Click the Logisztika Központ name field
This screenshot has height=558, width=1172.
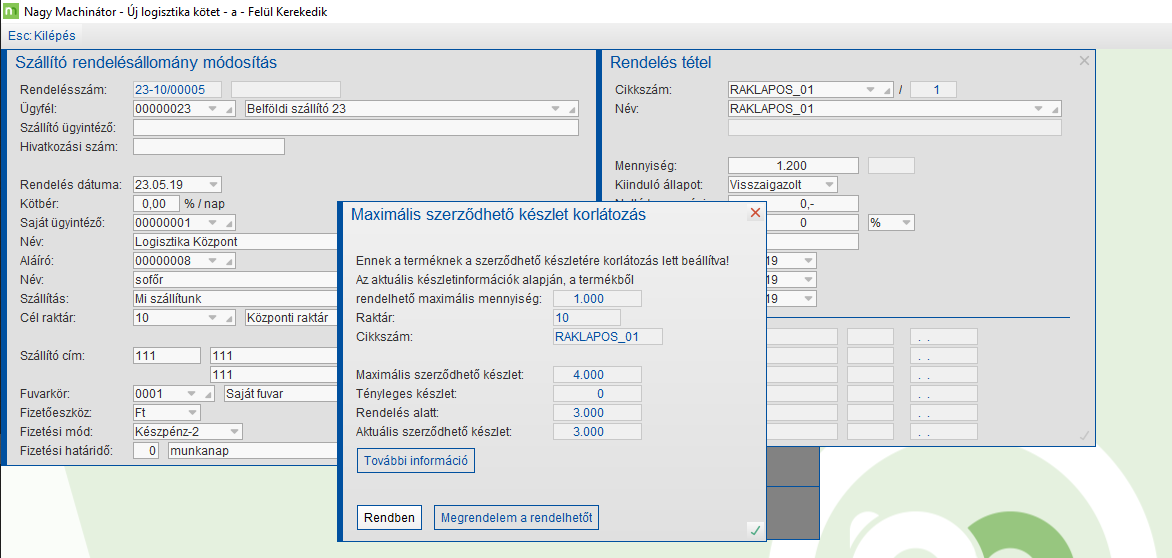(x=235, y=241)
